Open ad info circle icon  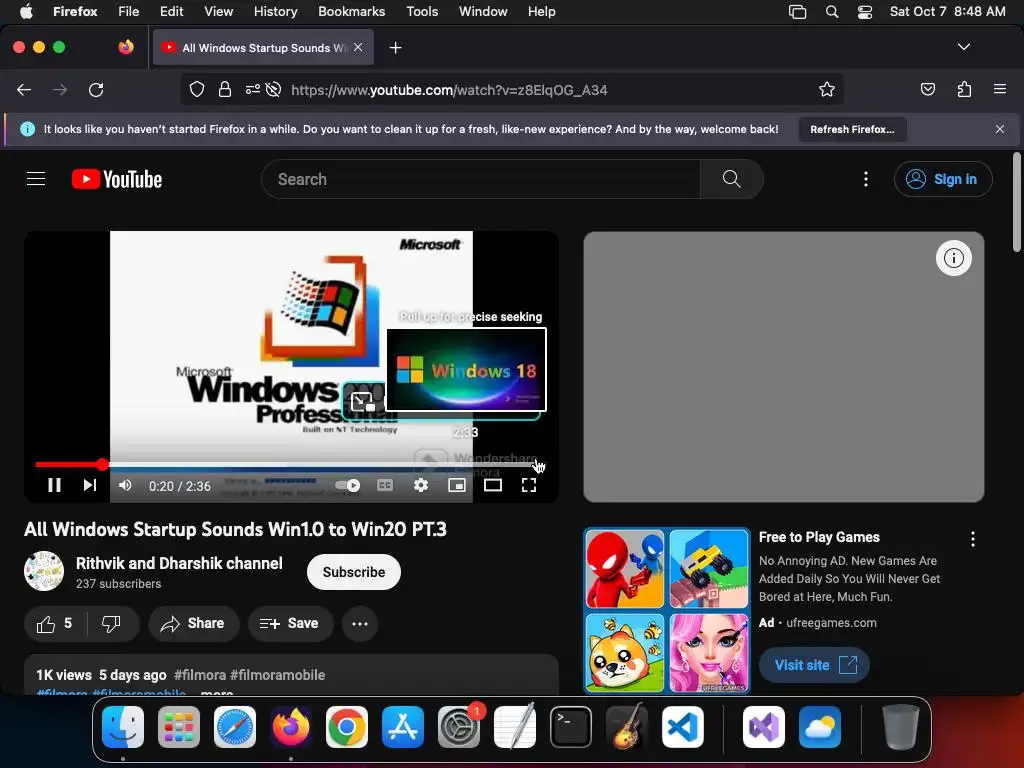[x=953, y=258]
